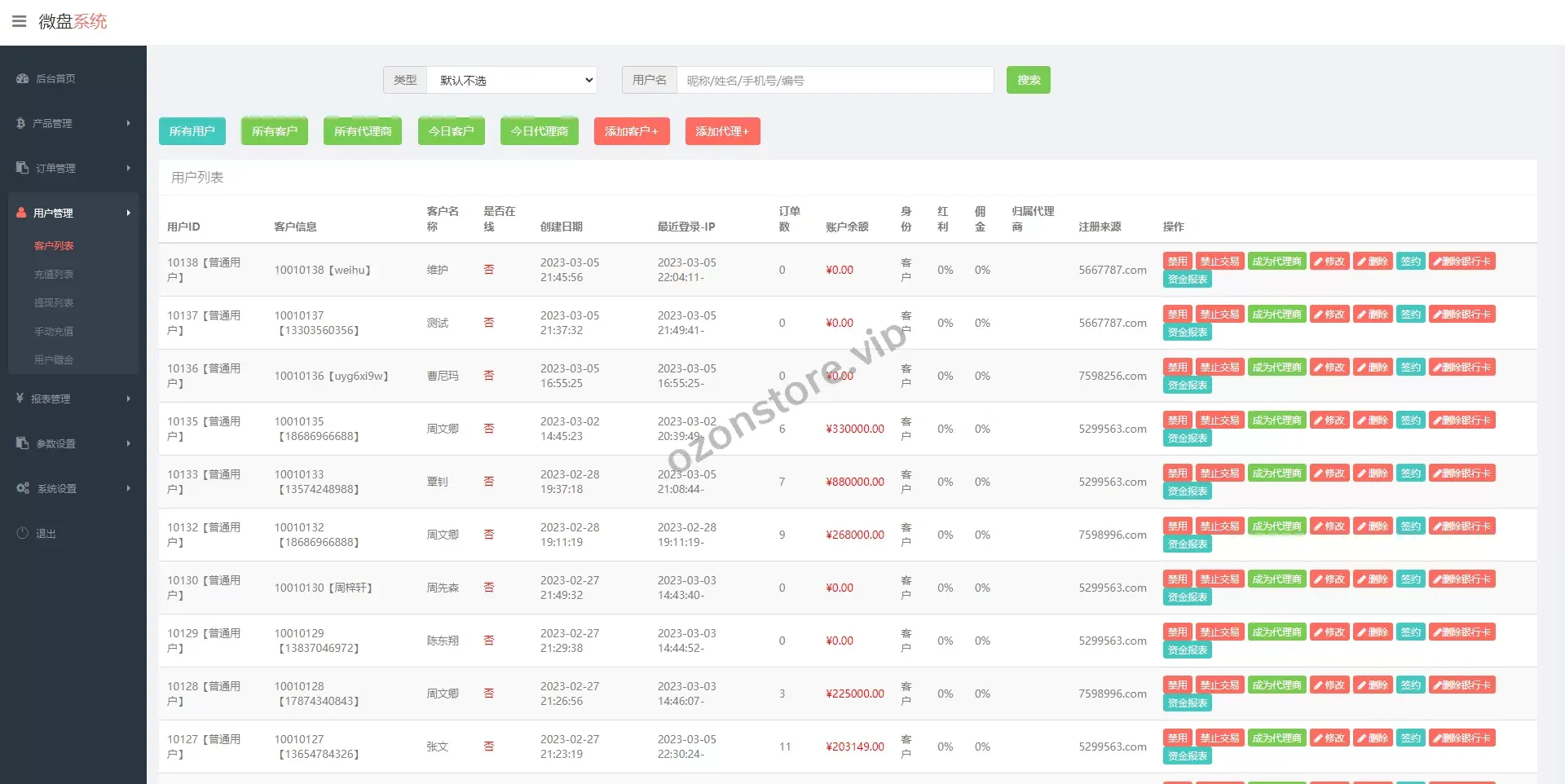
Task: Click the yen icon for 报表管理
Action: coord(20,399)
